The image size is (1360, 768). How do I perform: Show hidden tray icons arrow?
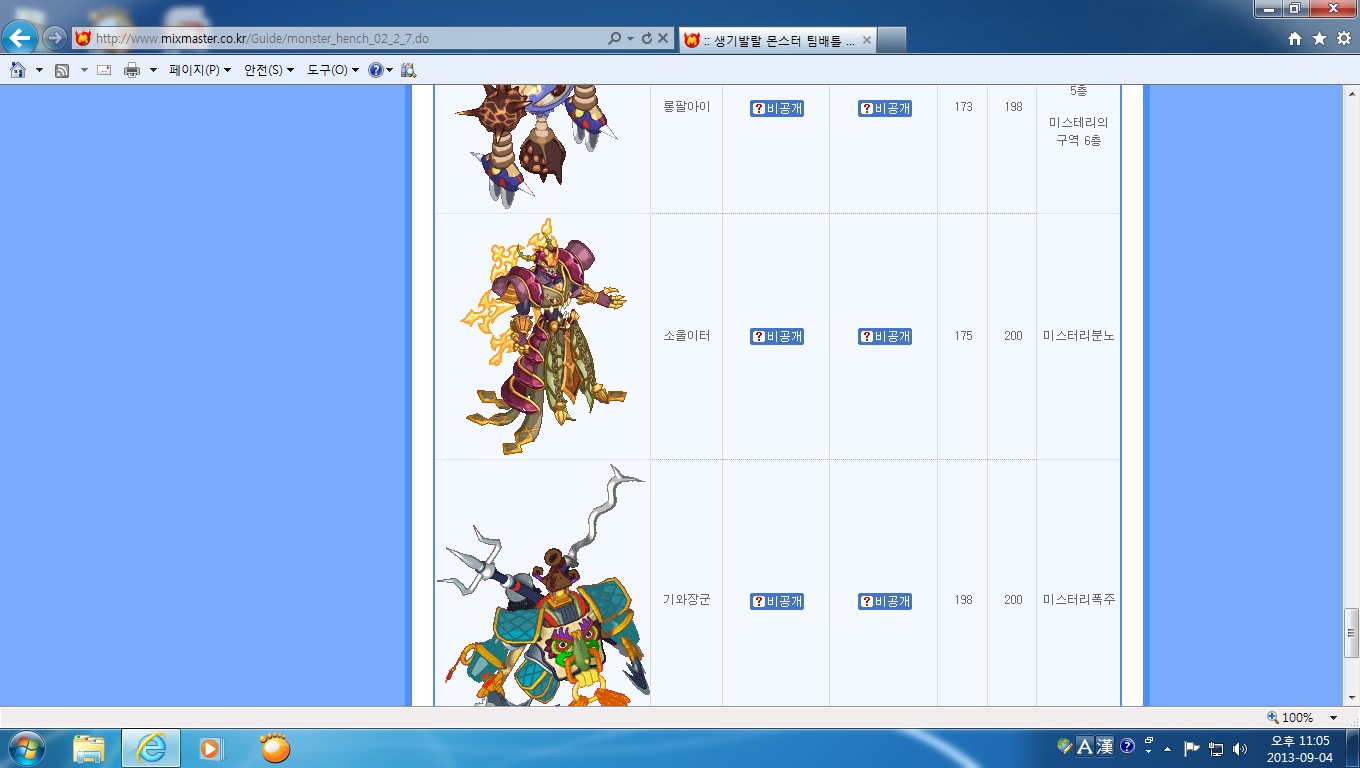pos(1167,748)
